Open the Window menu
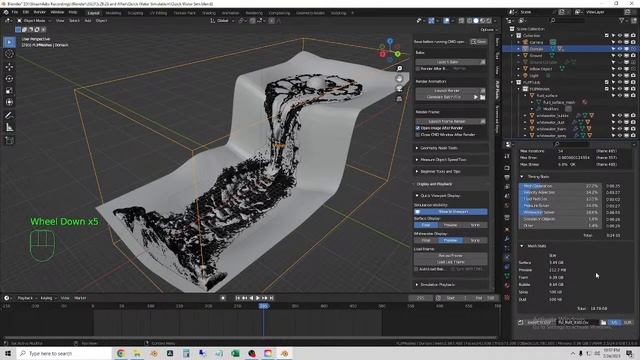 pos(57,12)
